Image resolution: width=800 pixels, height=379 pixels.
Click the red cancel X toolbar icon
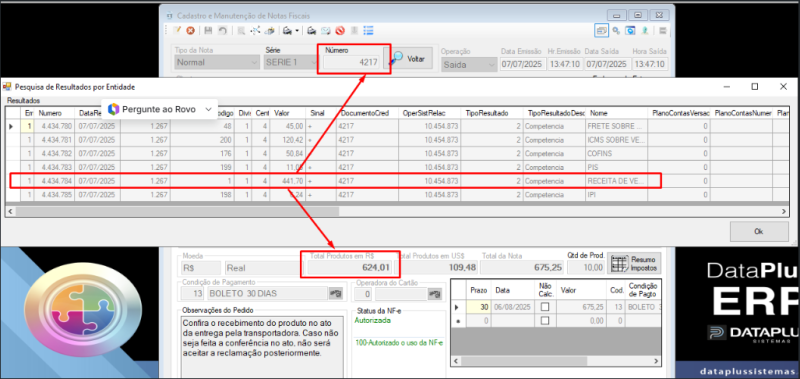click(x=190, y=31)
